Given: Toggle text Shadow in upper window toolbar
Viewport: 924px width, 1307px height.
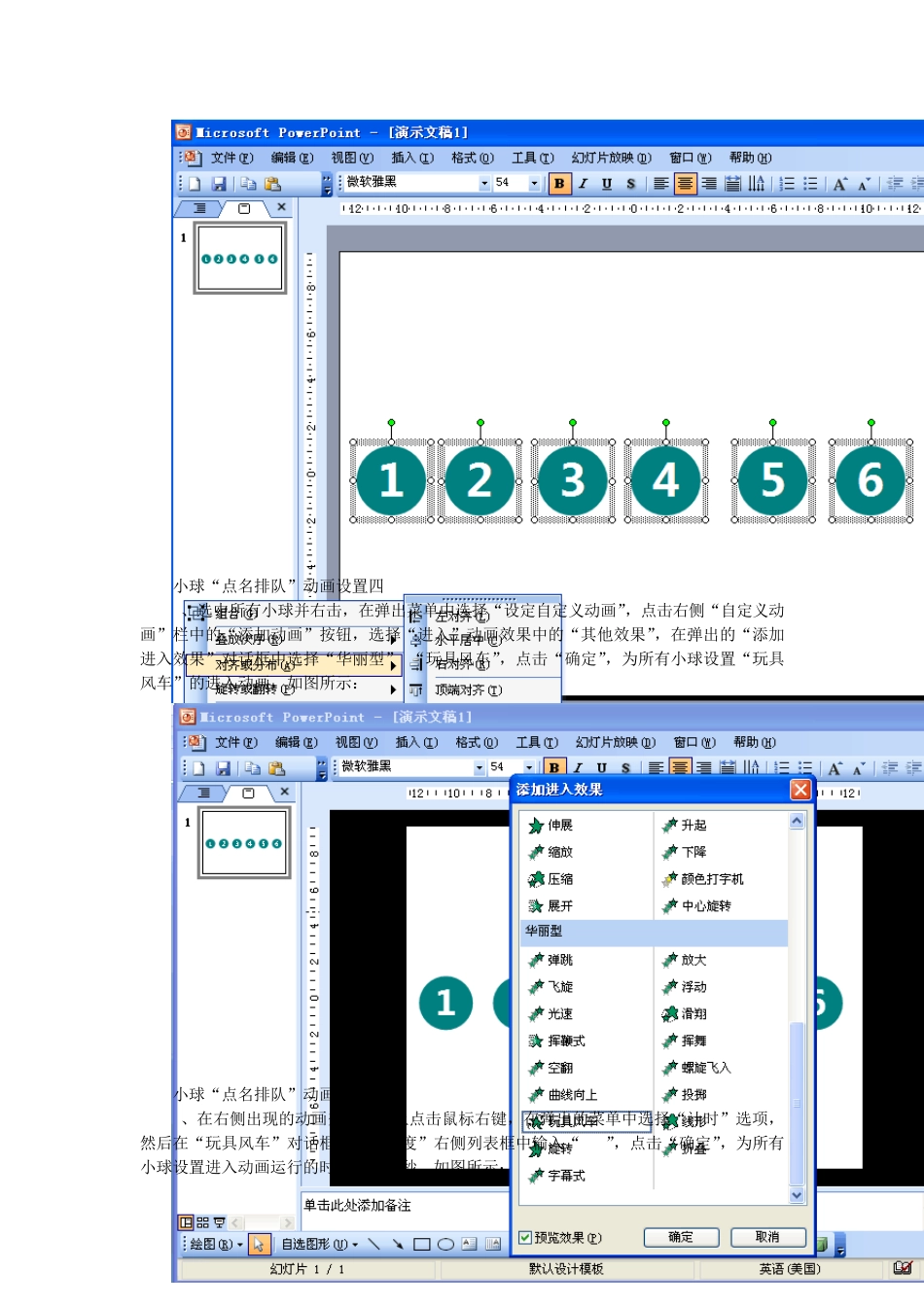Looking at the screenshot, I should (x=630, y=184).
